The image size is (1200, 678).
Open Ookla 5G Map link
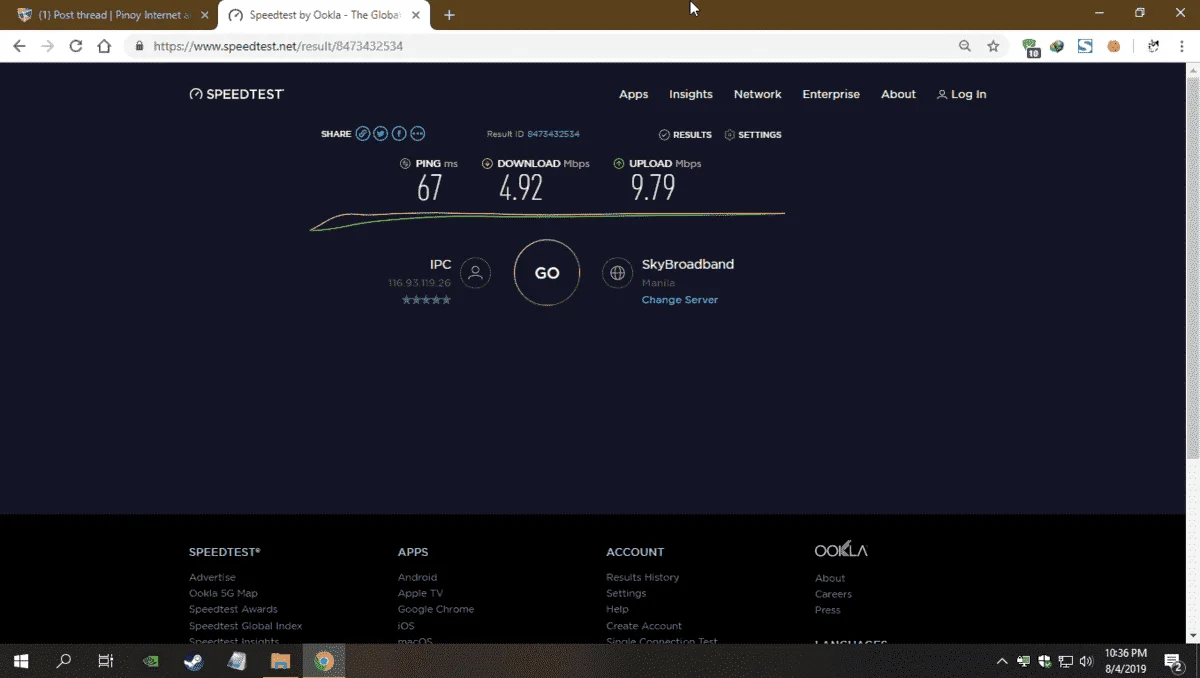coord(223,593)
